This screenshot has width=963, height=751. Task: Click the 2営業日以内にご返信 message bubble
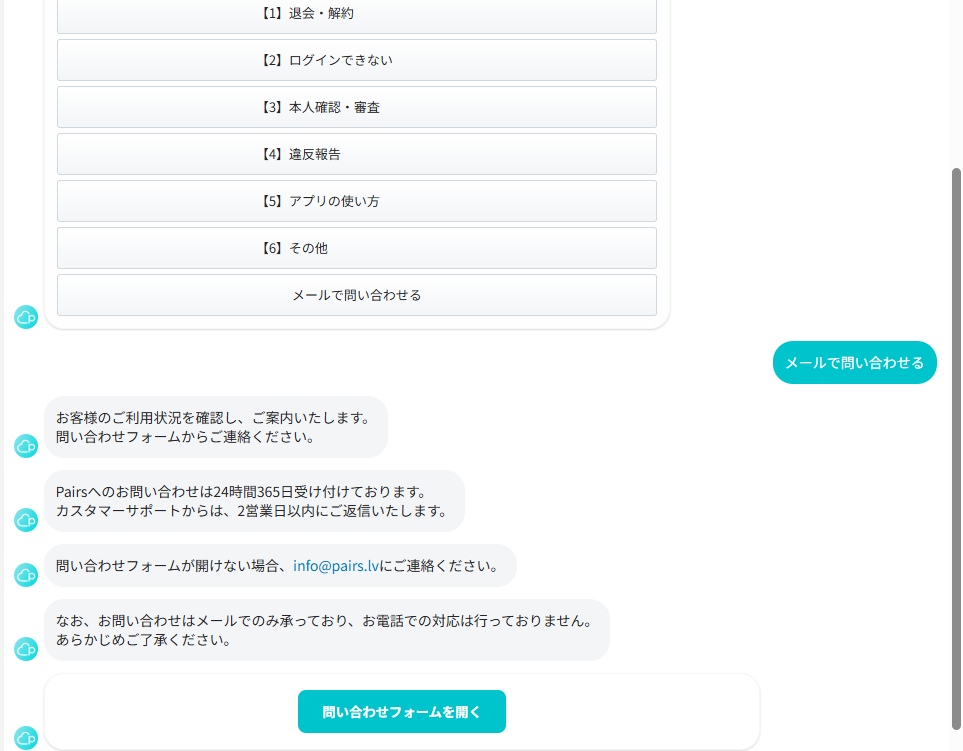pos(254,501)
